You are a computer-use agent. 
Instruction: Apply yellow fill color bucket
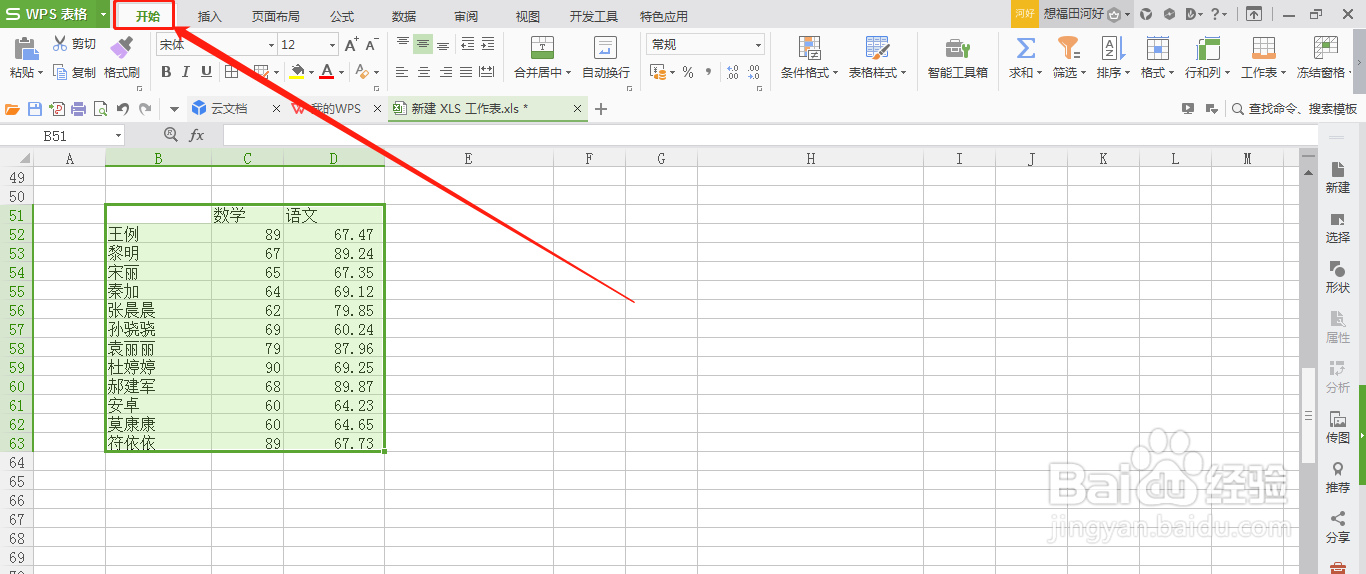click(x=297, y=72)
